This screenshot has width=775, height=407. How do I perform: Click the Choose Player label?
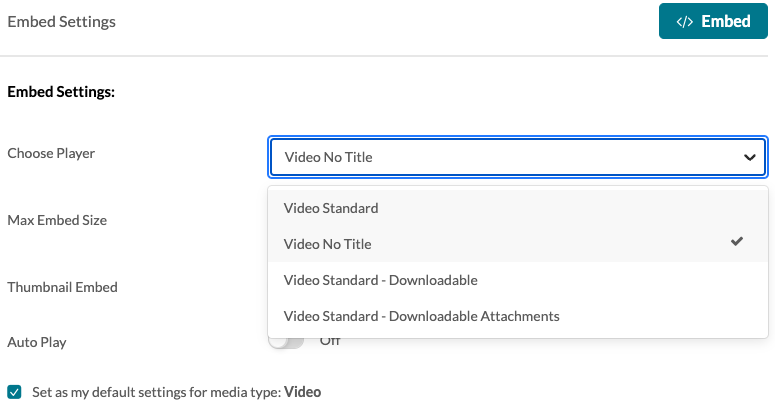tap(51, 153)
